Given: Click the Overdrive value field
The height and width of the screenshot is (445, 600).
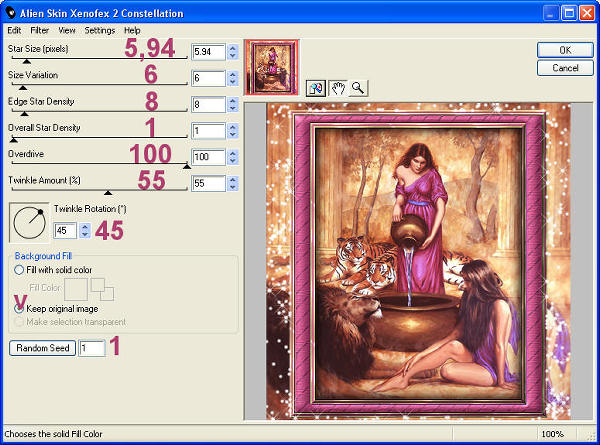Looking at the screenshot, I should (x=208, y=157).
